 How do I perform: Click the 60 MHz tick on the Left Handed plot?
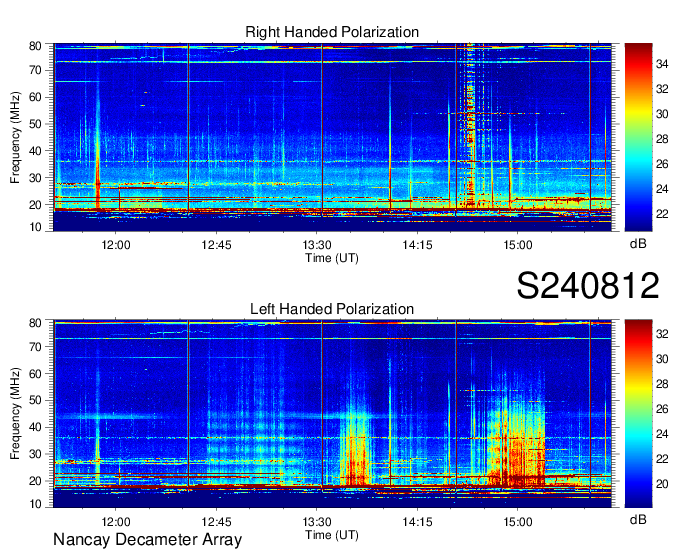[x=36, y=374]
